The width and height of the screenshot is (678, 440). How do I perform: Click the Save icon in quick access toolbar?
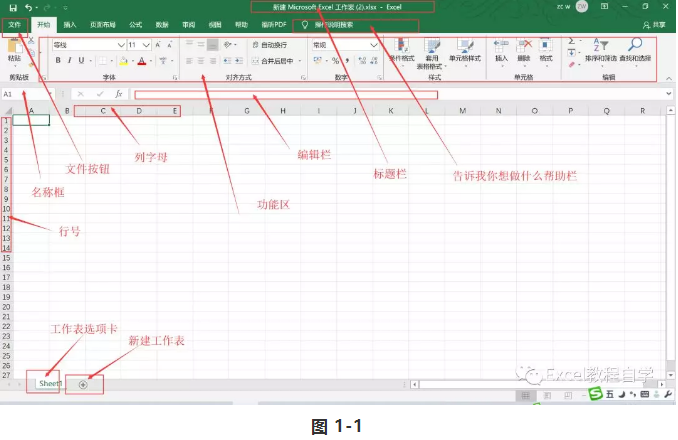[x=13, y=7]
